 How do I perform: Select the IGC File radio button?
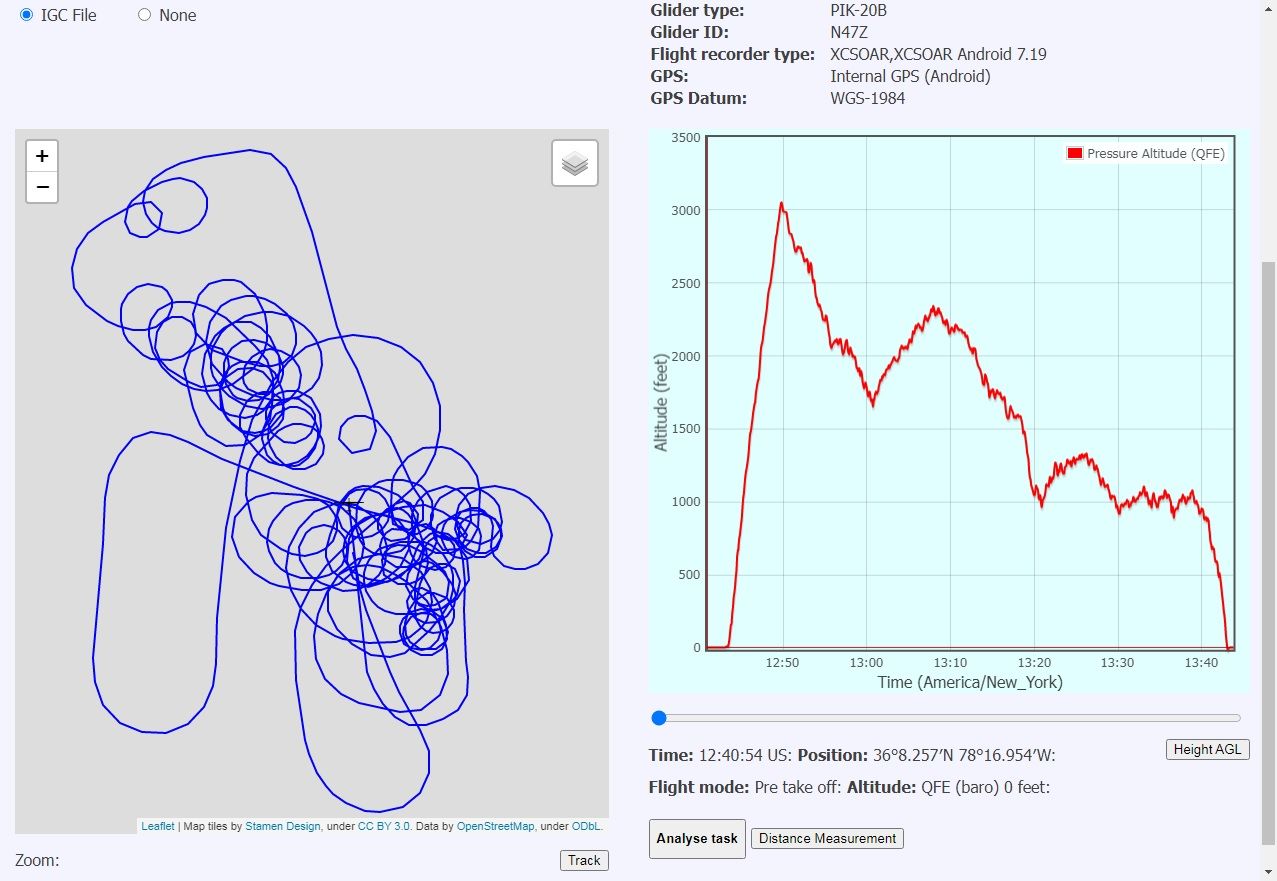coord(26,15)
